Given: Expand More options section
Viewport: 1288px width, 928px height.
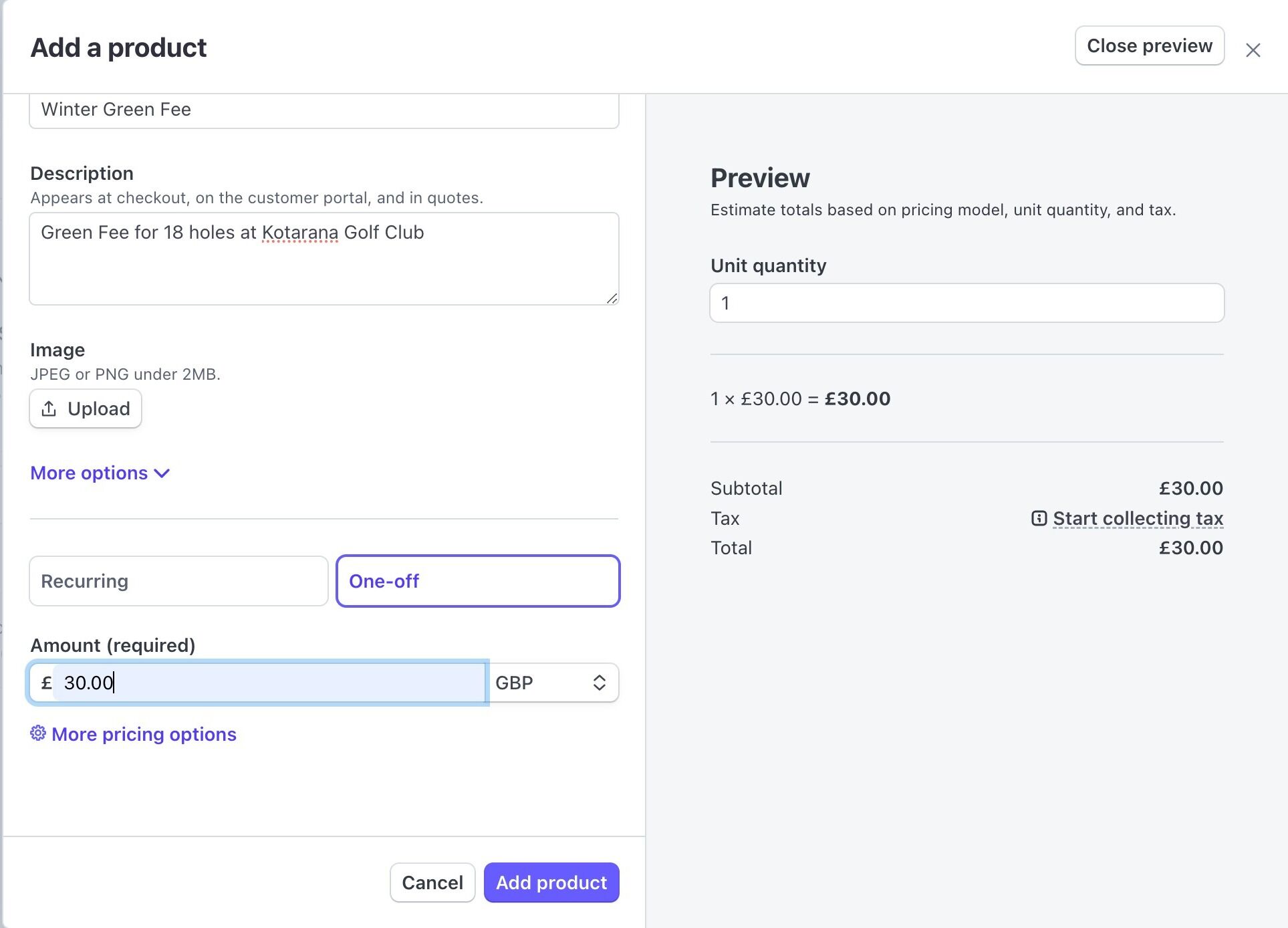Looking at the screenshot, I should coord(89,473).
